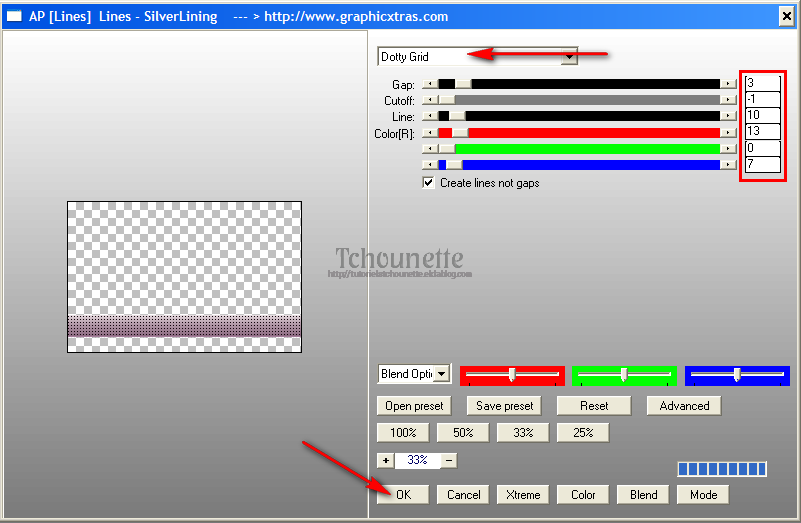Image resolution: width=801 pixels, height=523 pixels.
Task: Click the Advanced button
Action: 684,406
